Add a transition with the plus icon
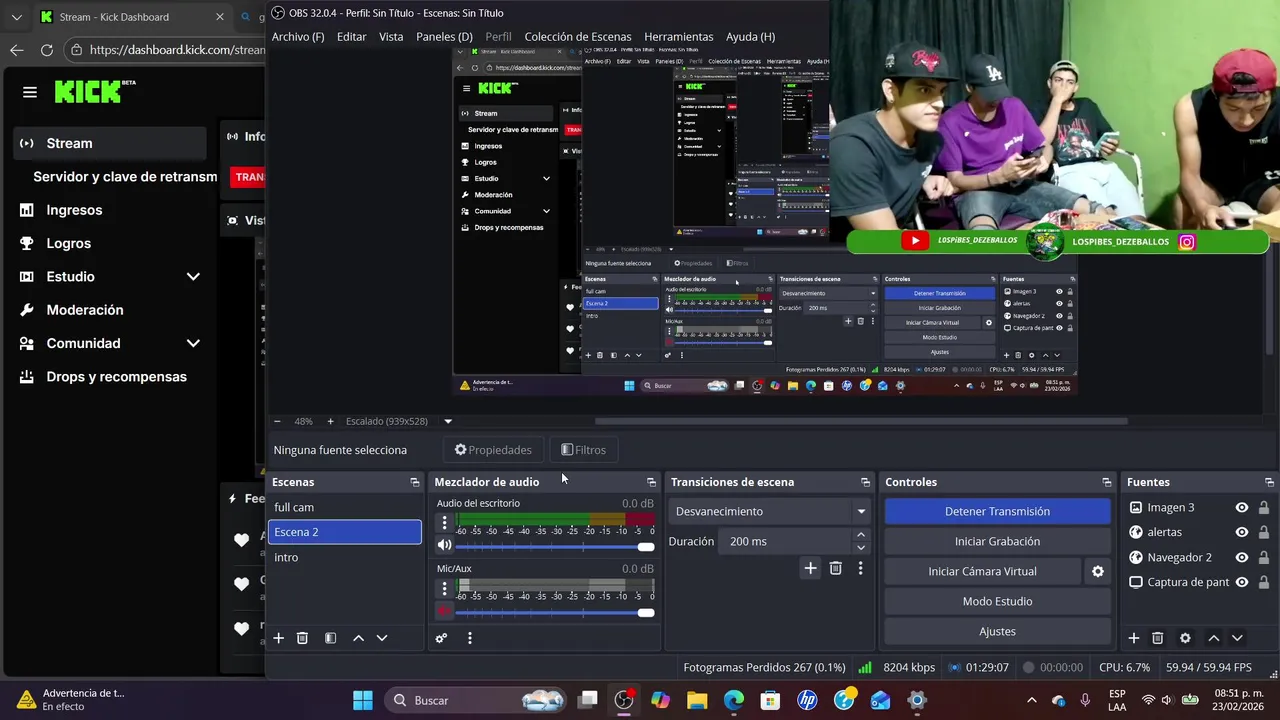Viewport: 1280px width, 720px height. tap(810, 568)
